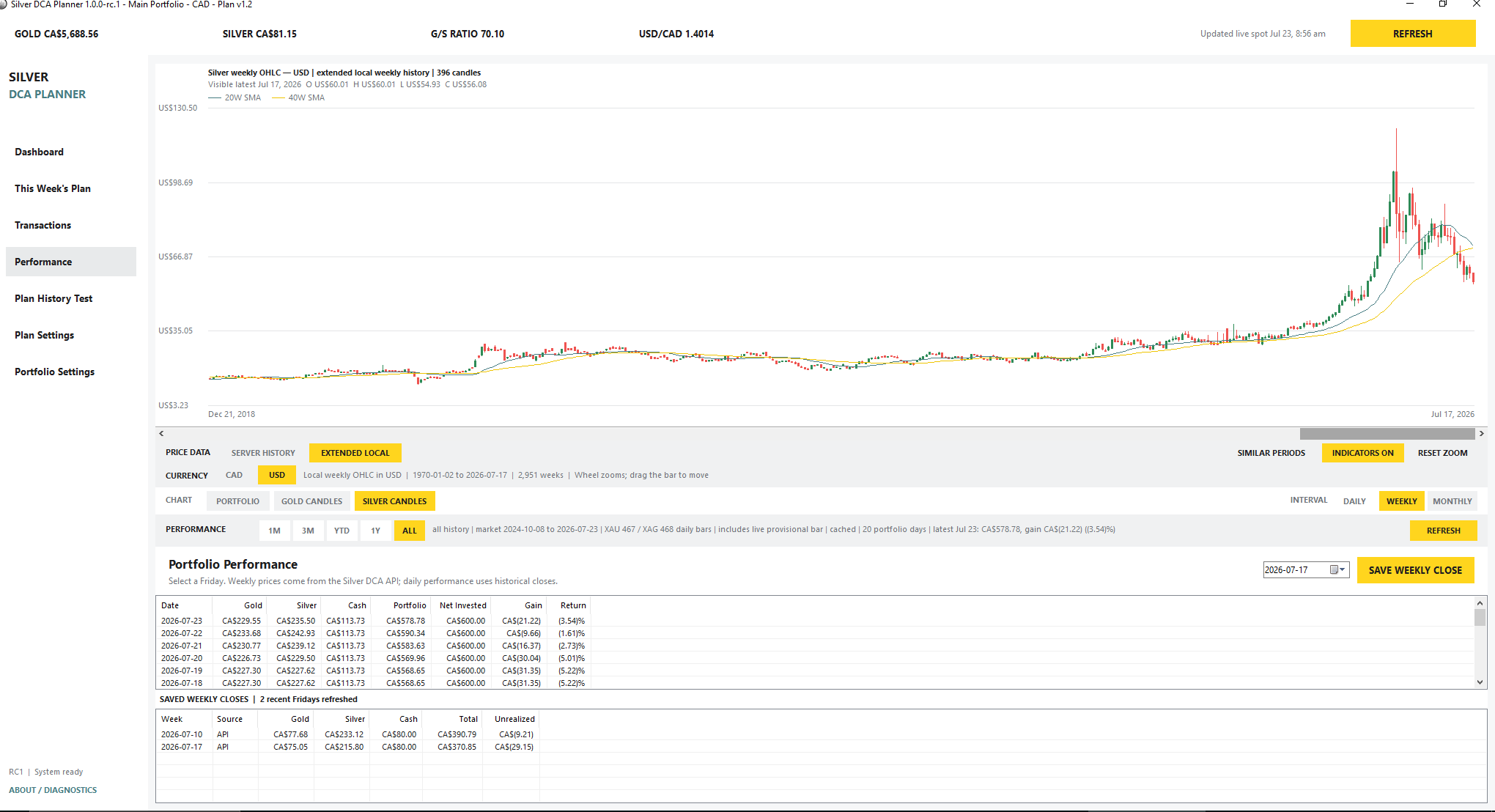Open the date picker calendar icon
1495x812 pixels.
point(1334,570)
